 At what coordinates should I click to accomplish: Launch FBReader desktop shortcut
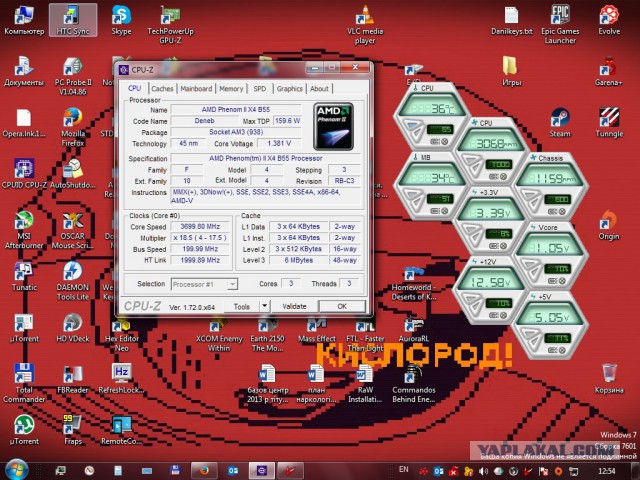pyautogui.click(x=73, y=378)
